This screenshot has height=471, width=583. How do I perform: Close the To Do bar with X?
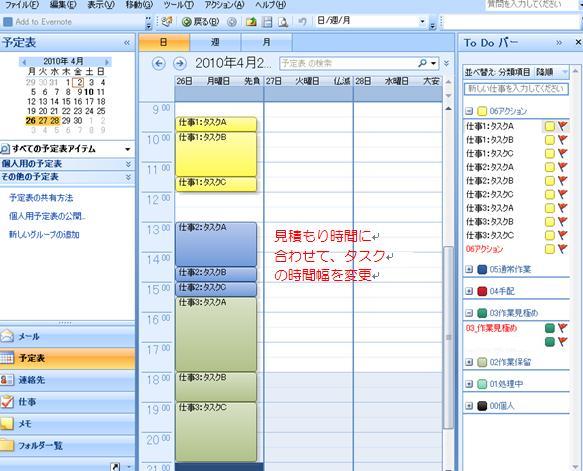(578, 42)
